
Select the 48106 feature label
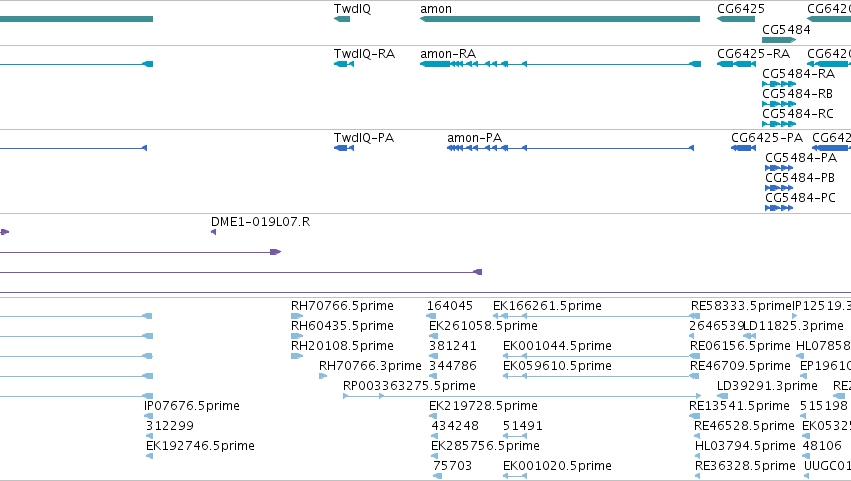(822, 446)
